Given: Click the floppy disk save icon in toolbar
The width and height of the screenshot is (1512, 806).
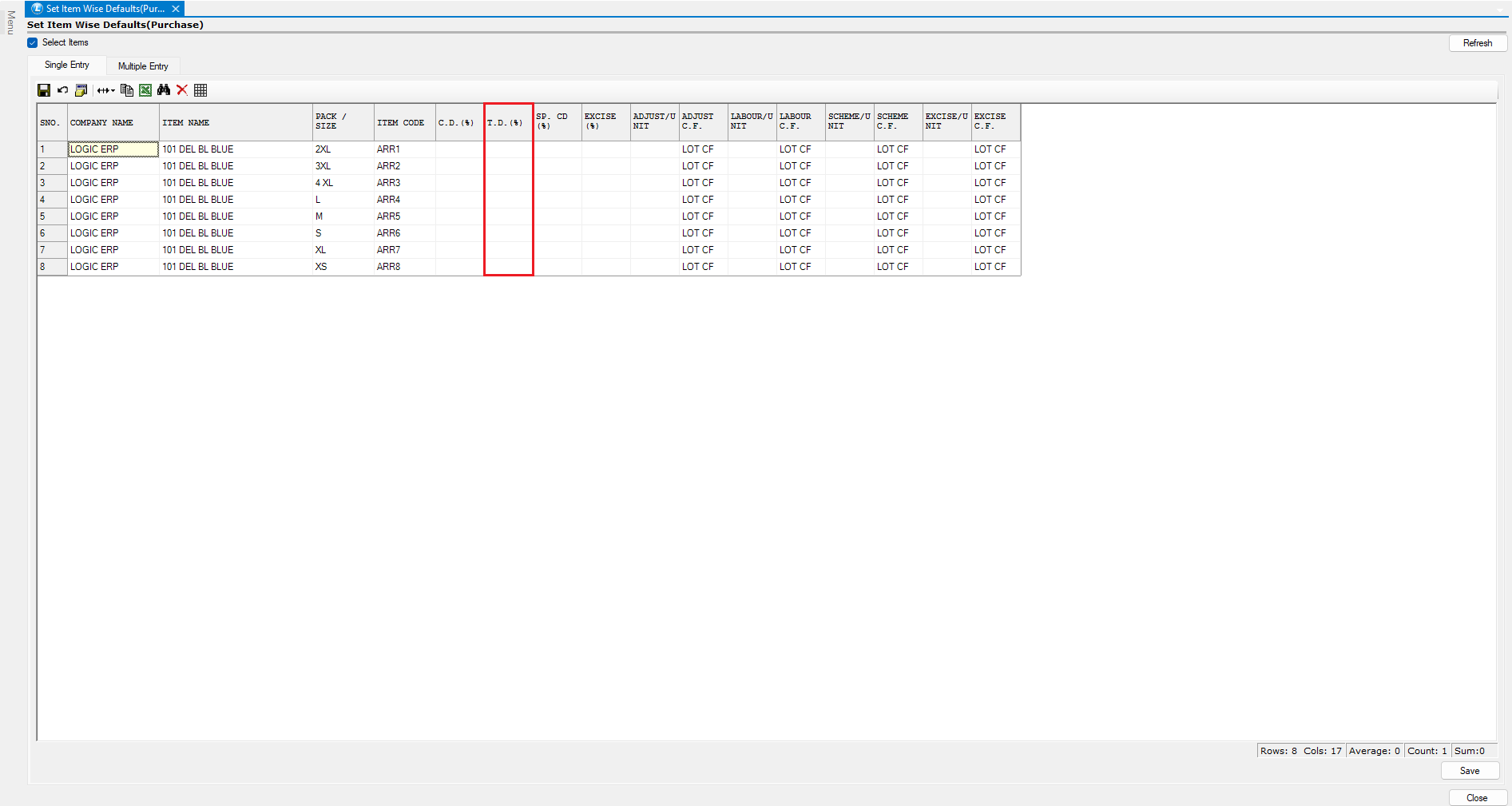Looking at the screenshot, I should point(44,90).
